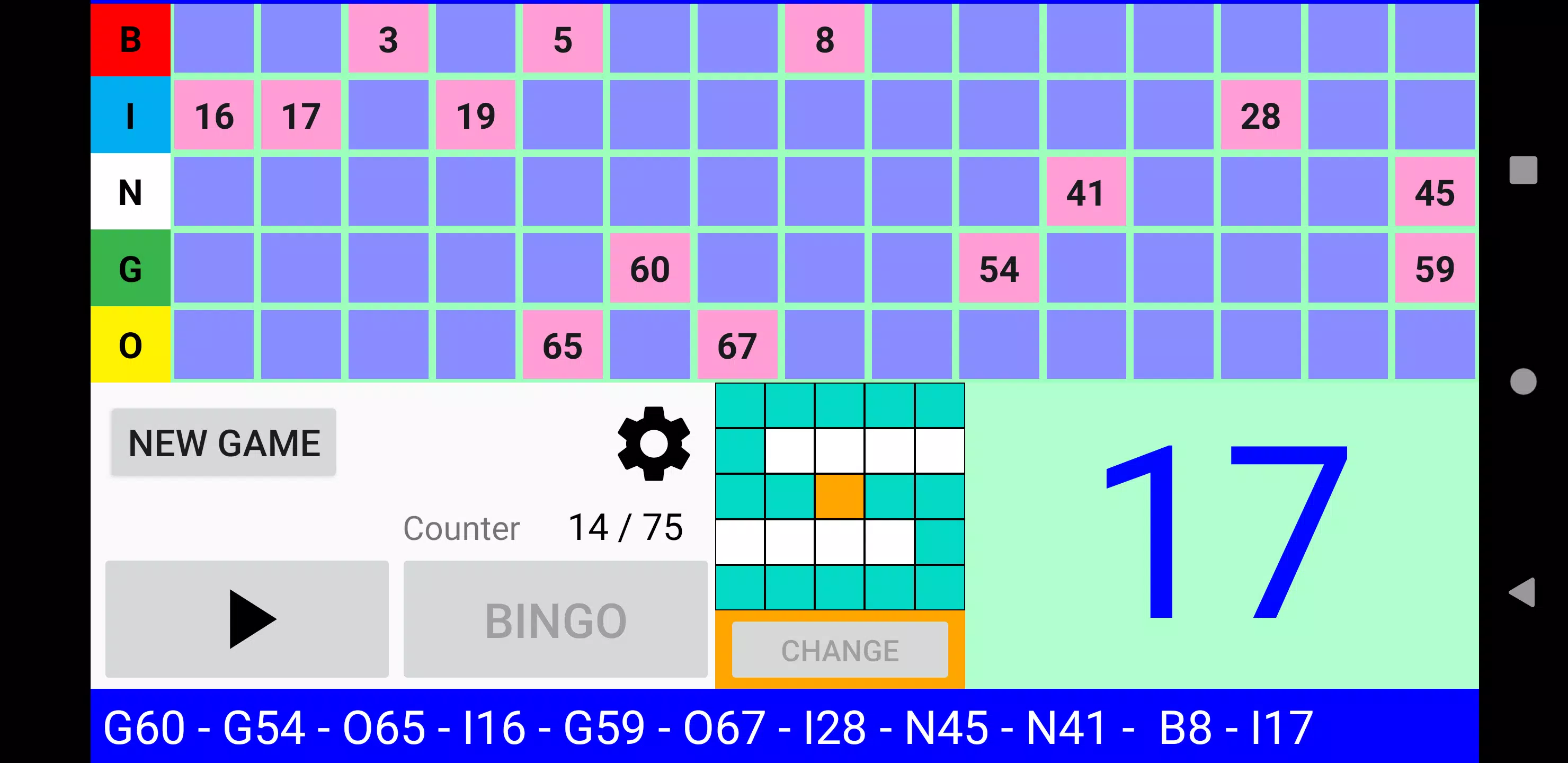Select called number B8 on board
Screen dimensions: 1568x763
(x=824, y=40)
